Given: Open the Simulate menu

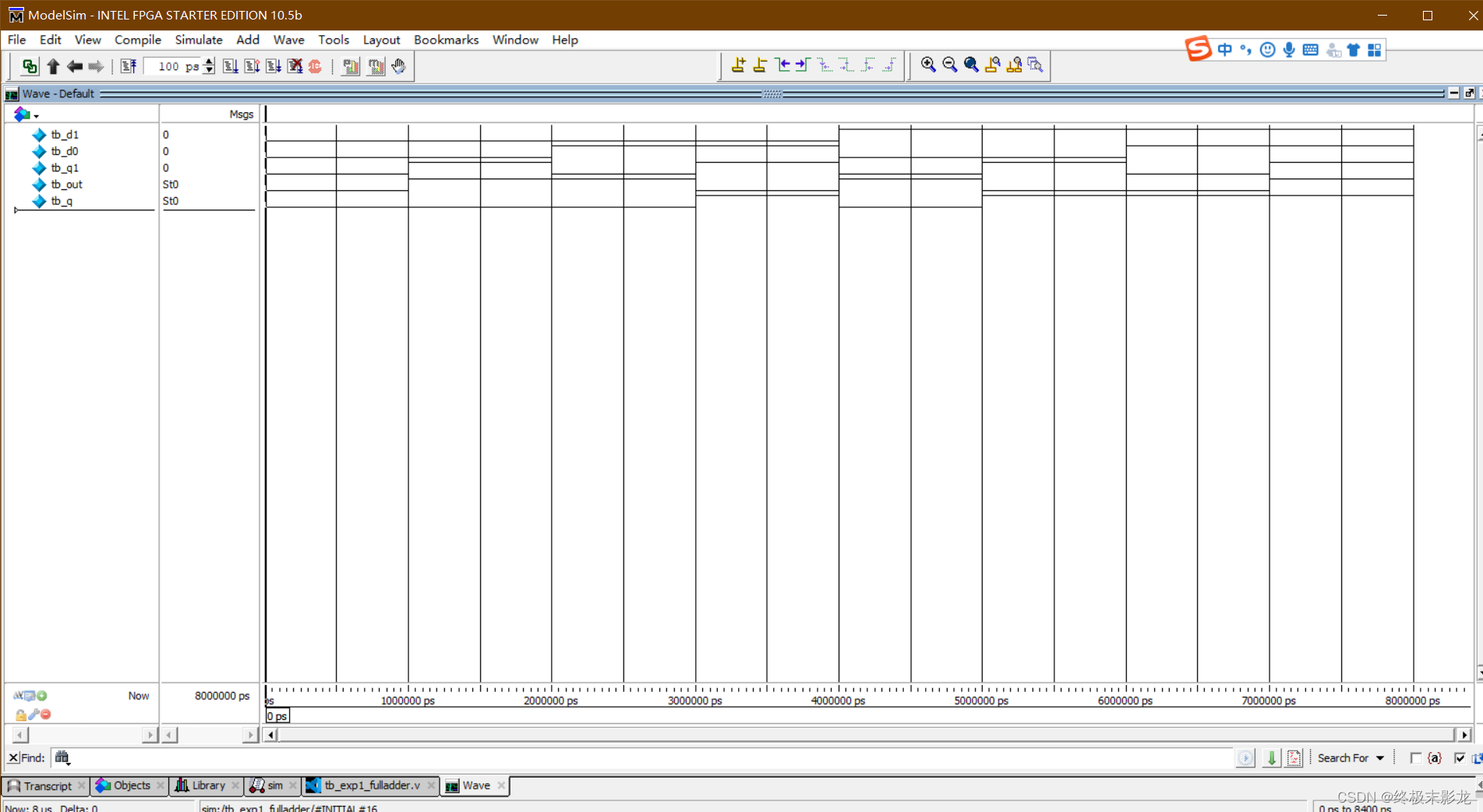Looking at the screenshot, I should 198,40.
